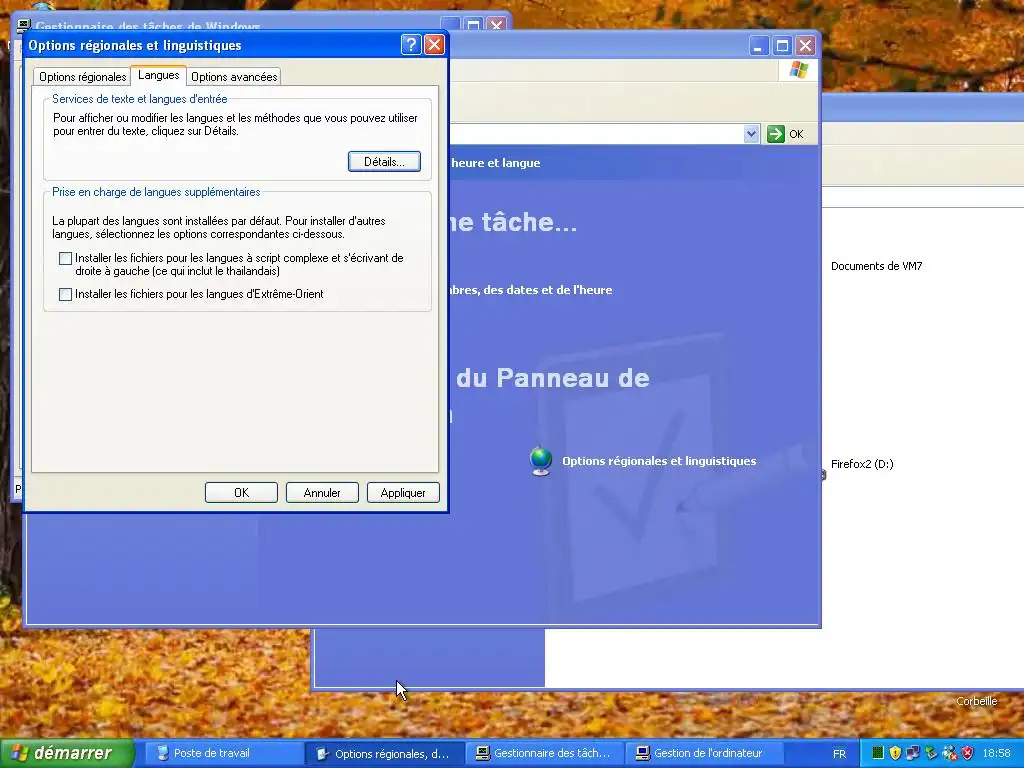Switch to Gestion de l'ordinateur taskbar button
The image size is (1024, 768).
pyautogui.click(x=704, y=754)
